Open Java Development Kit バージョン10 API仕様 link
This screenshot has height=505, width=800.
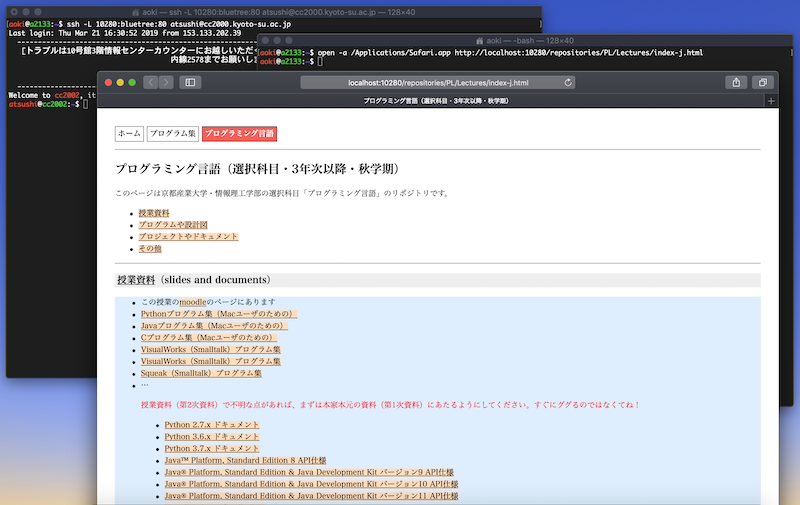311,484
